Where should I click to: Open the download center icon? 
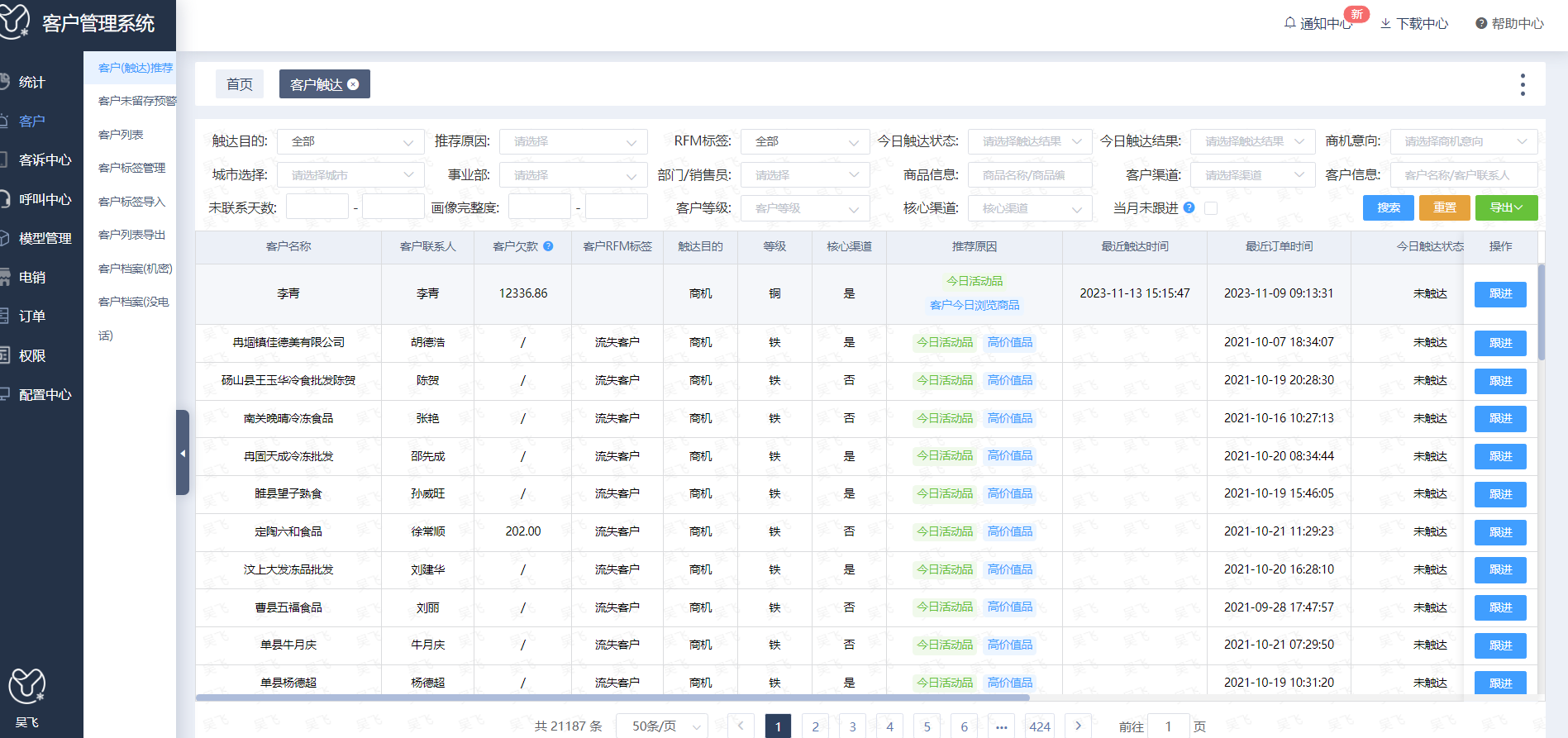pyautogui.click(x=1385, y=23)
